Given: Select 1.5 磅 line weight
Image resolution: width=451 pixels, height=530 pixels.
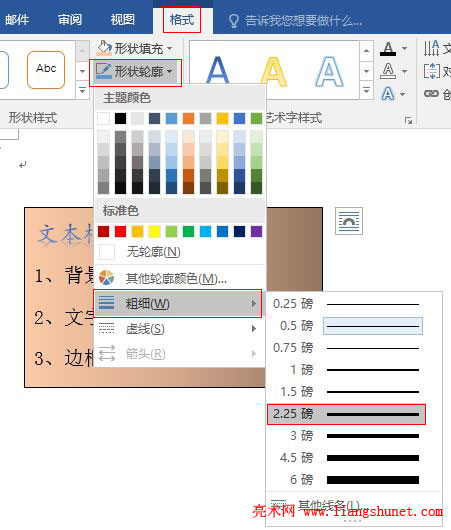Looking at the screenshot, I should [x=346, y=392].
